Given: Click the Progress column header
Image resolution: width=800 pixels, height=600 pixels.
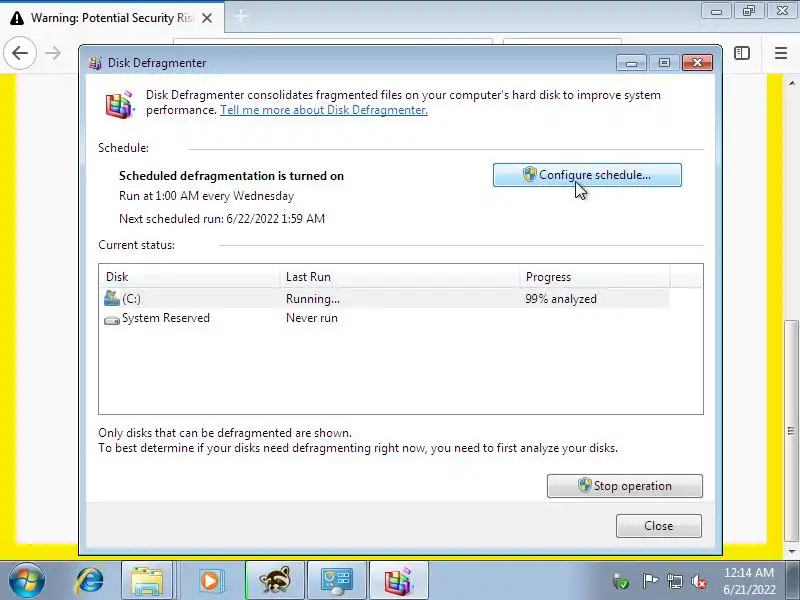Looking at the screenshot, I should click(x=594, y=277).
